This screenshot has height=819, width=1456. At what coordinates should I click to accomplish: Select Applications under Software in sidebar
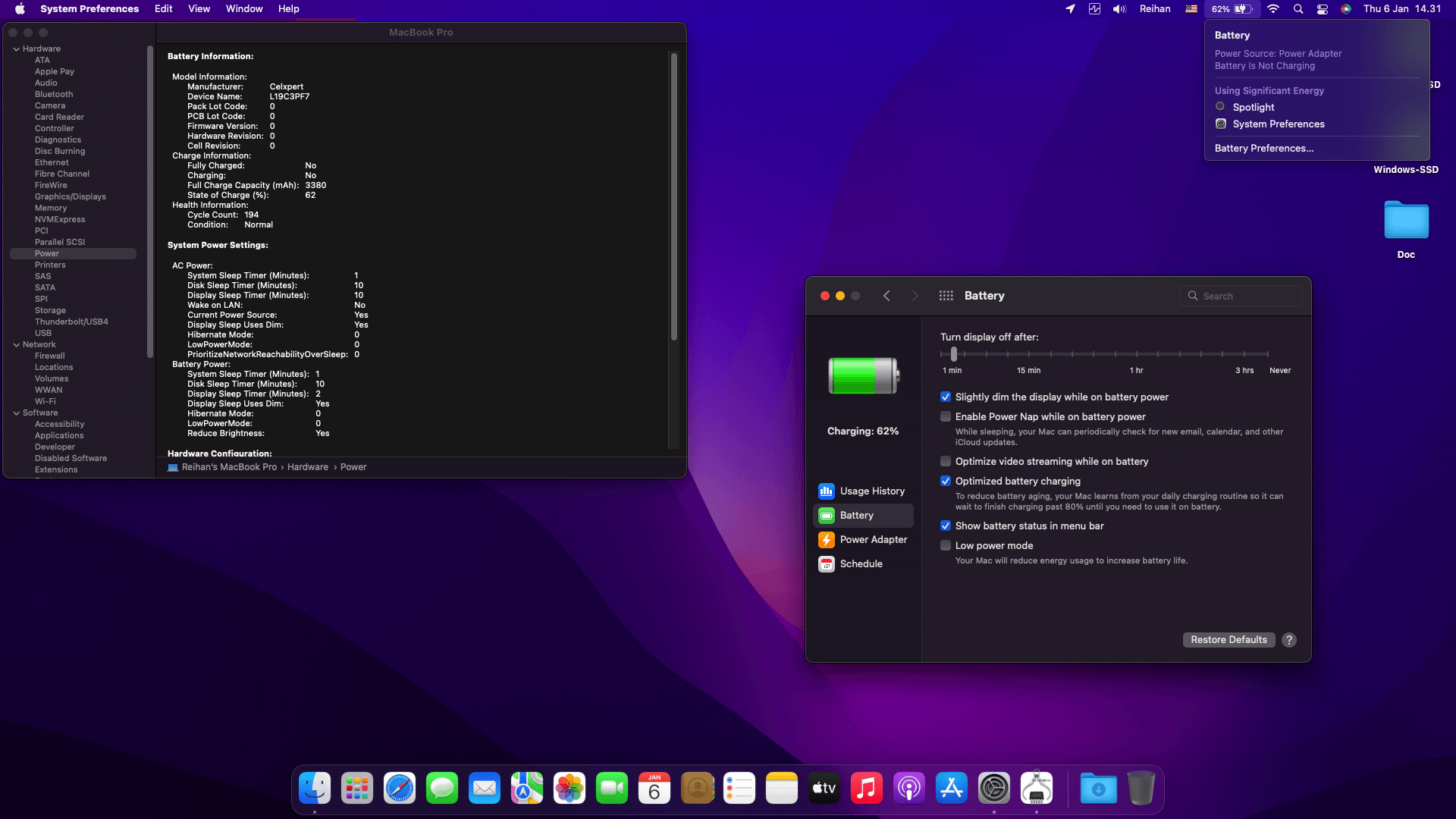(59, 436)
